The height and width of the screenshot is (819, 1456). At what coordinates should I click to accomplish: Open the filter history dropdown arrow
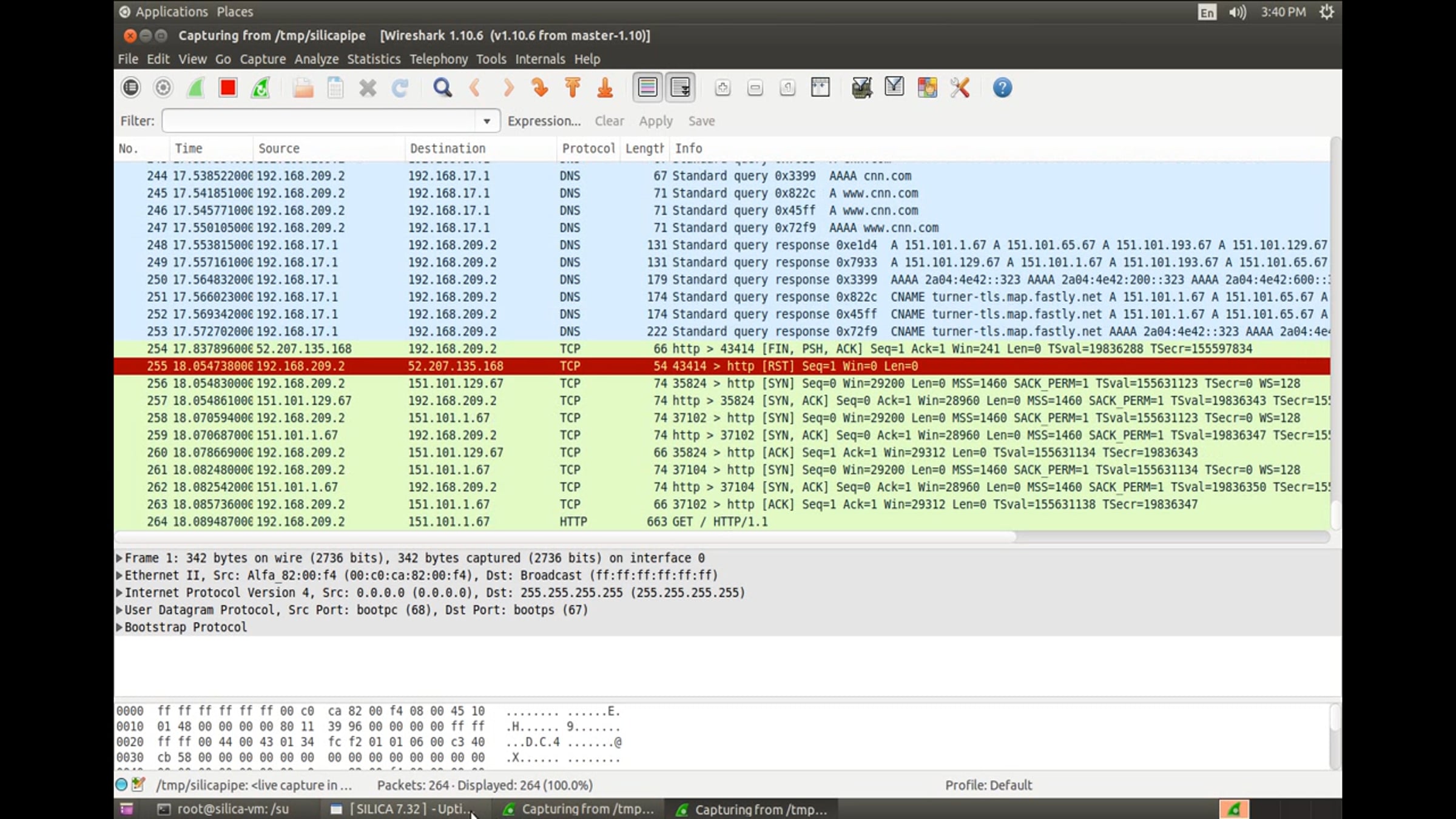(x=487, y=121)
